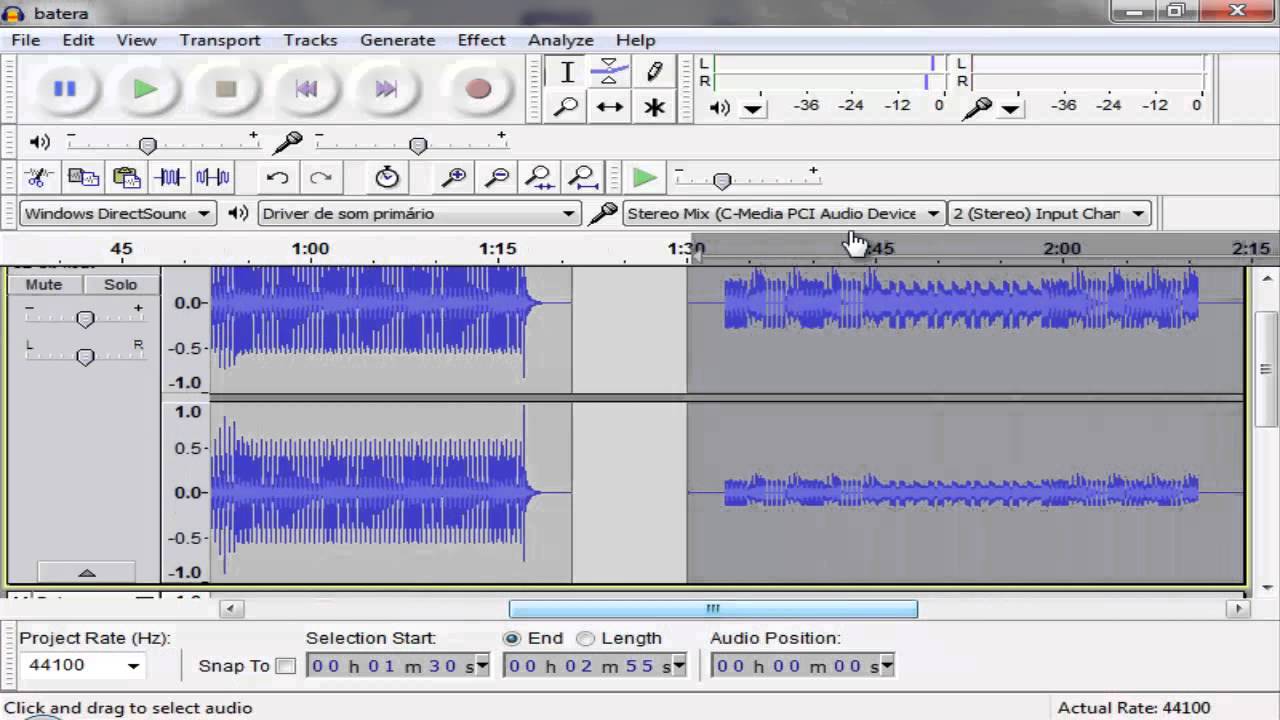Silence the selected audio
The height and width of the screenshot is (720, 1280).
212,178
